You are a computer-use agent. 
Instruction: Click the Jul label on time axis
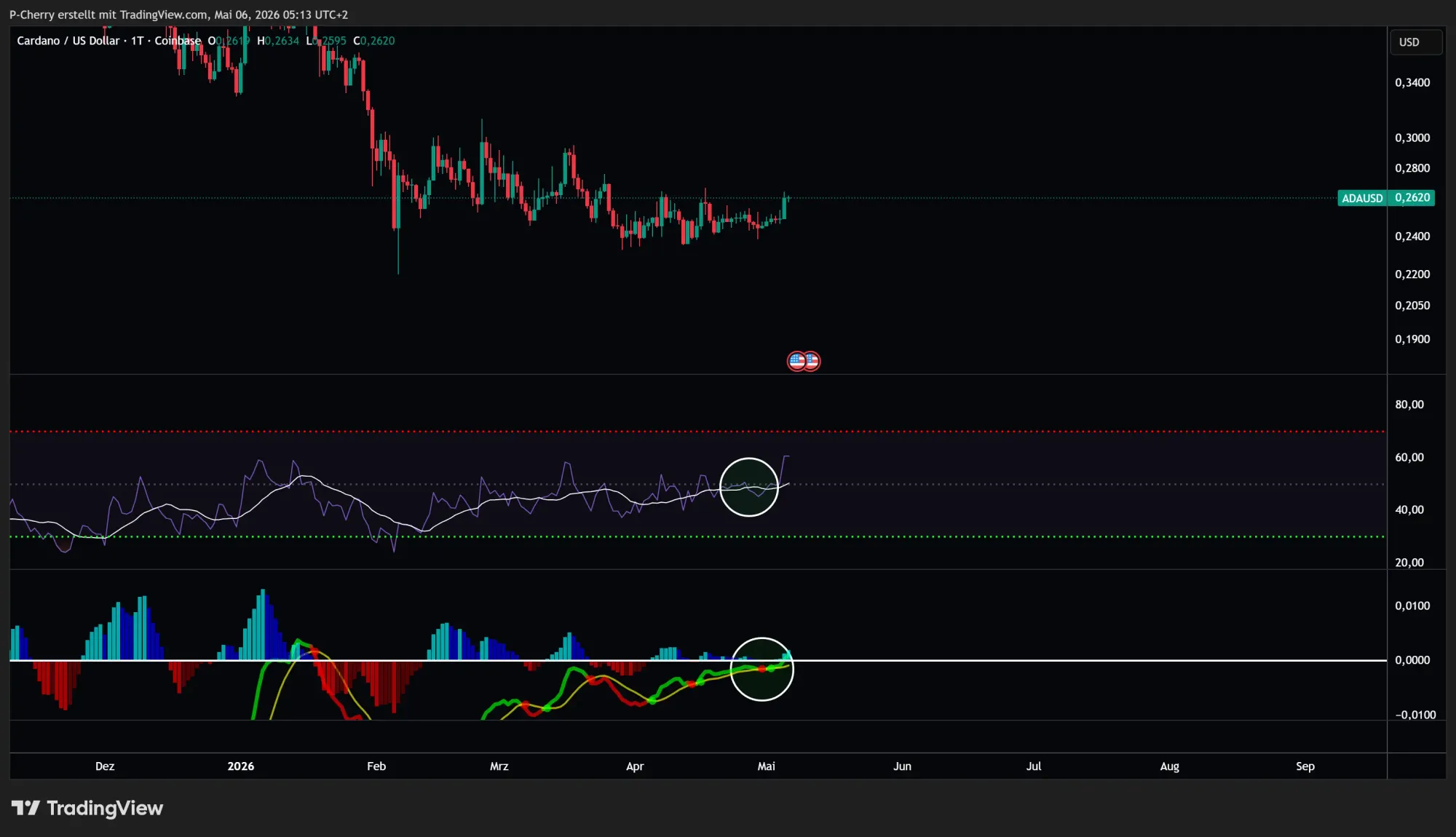click(1034, 766)
